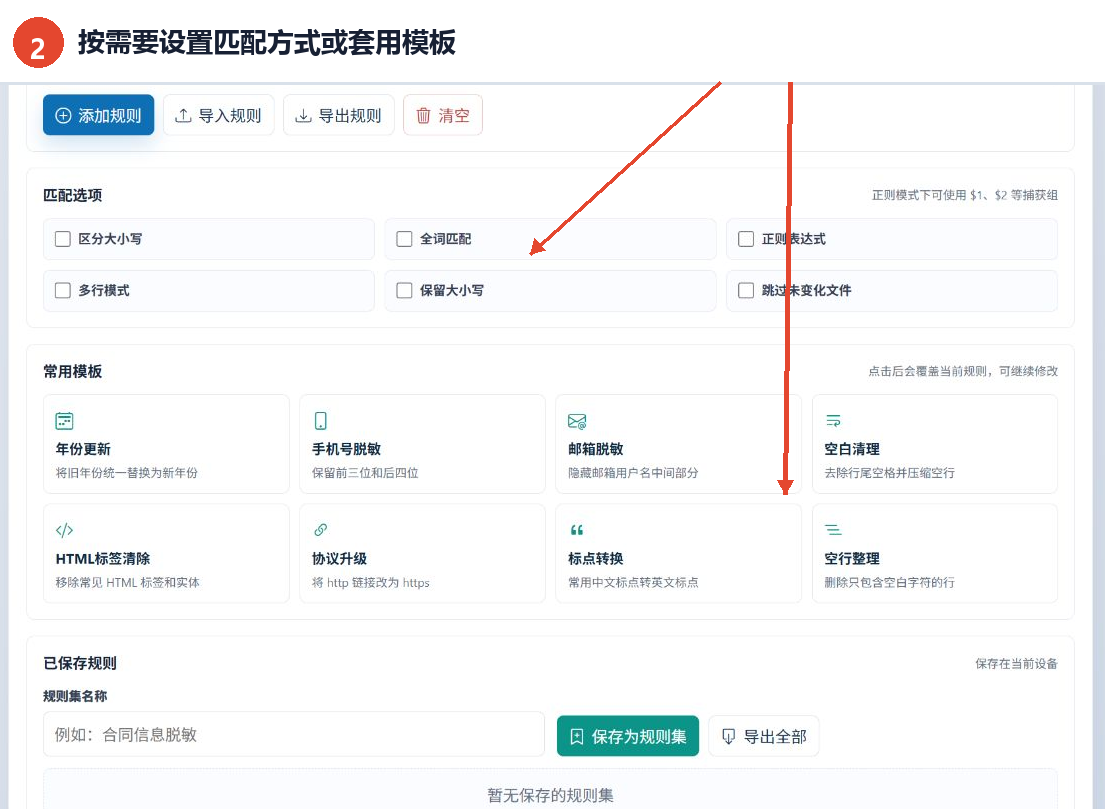
Task: Choose the 邮箱脱敏 template title
Action: (x=595, y=449)
